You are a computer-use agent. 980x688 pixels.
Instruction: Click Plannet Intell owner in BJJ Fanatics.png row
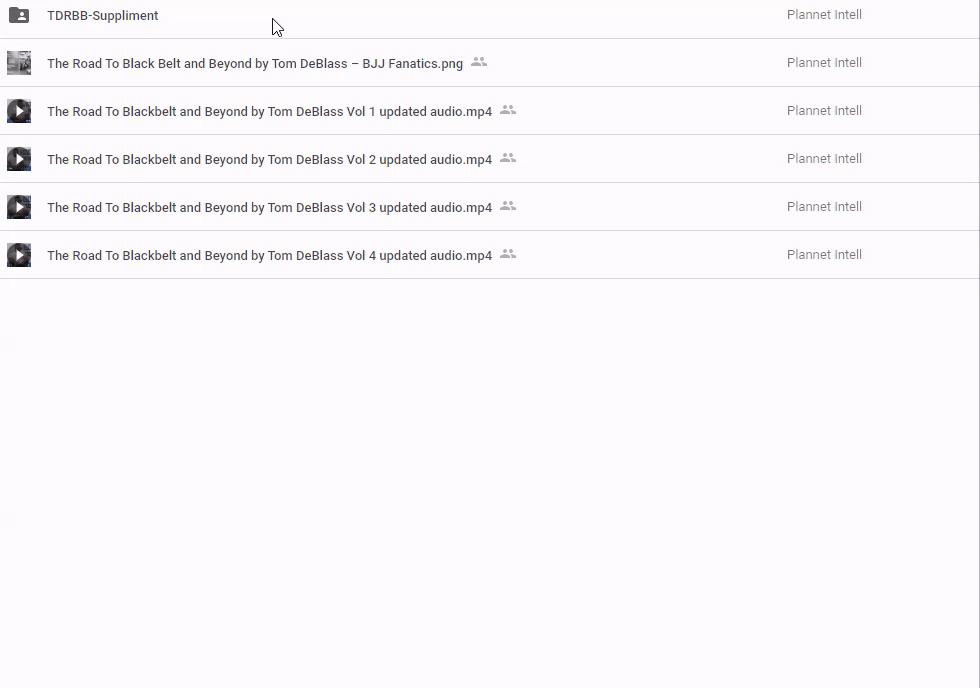824,63
